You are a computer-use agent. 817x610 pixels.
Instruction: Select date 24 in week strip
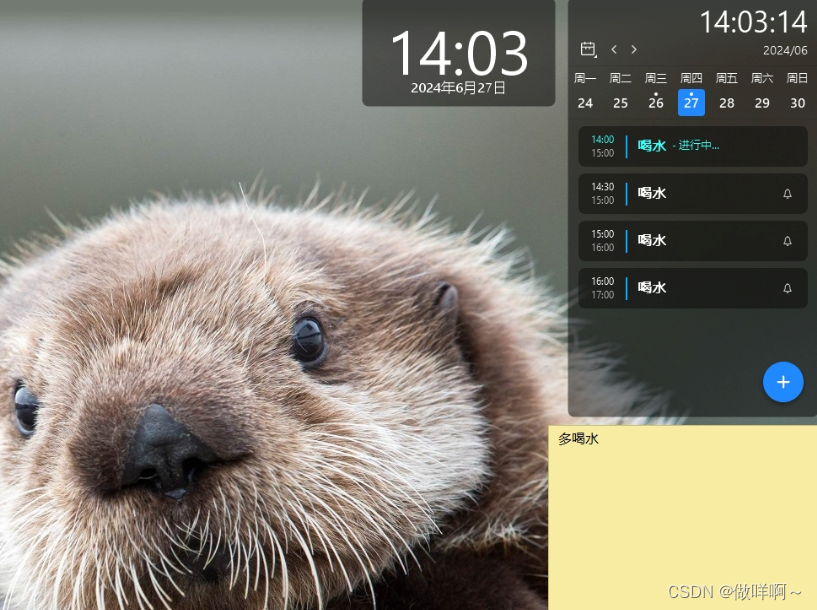[585, 103]
